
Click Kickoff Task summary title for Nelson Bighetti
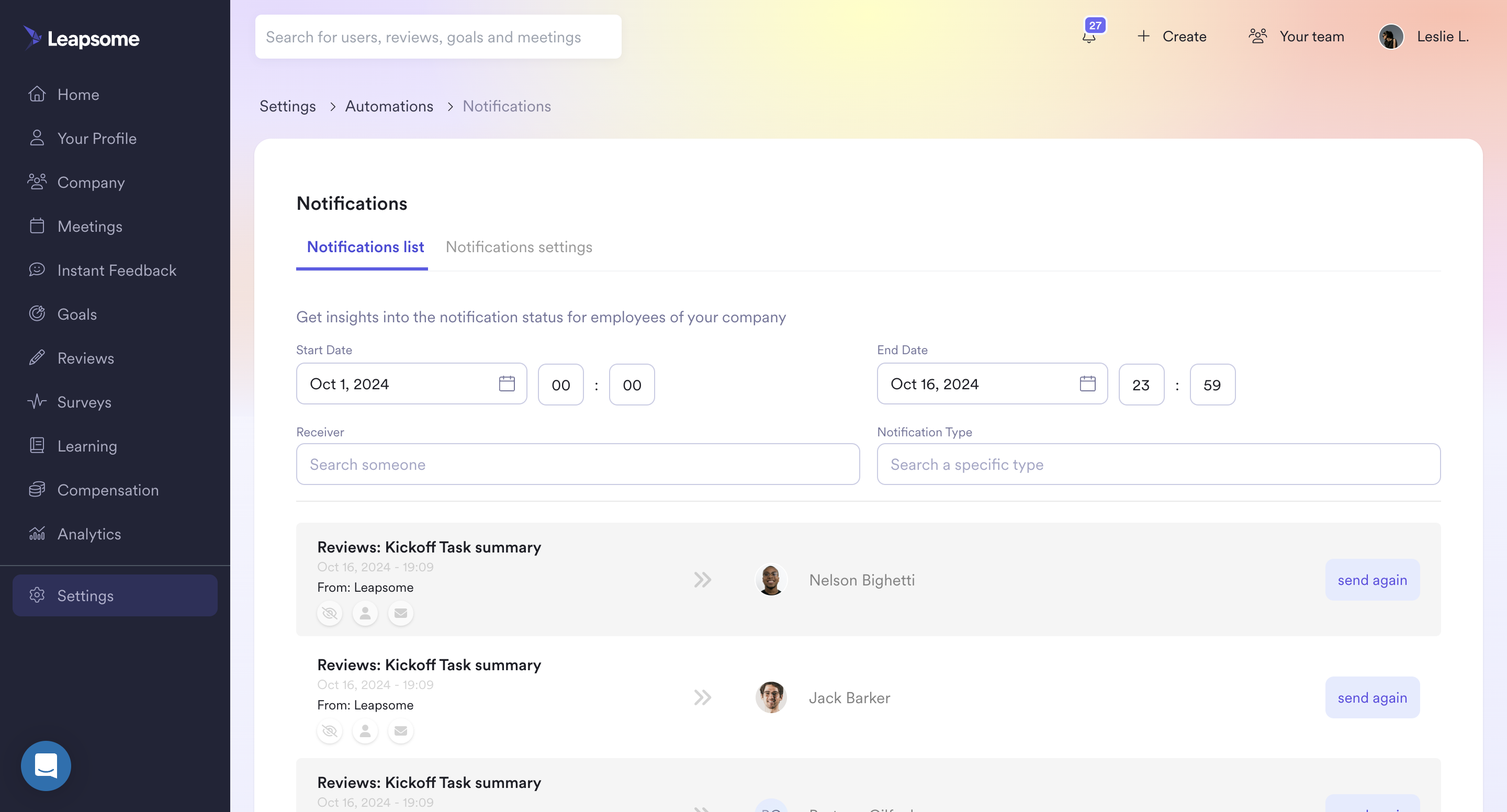(429, 547)
